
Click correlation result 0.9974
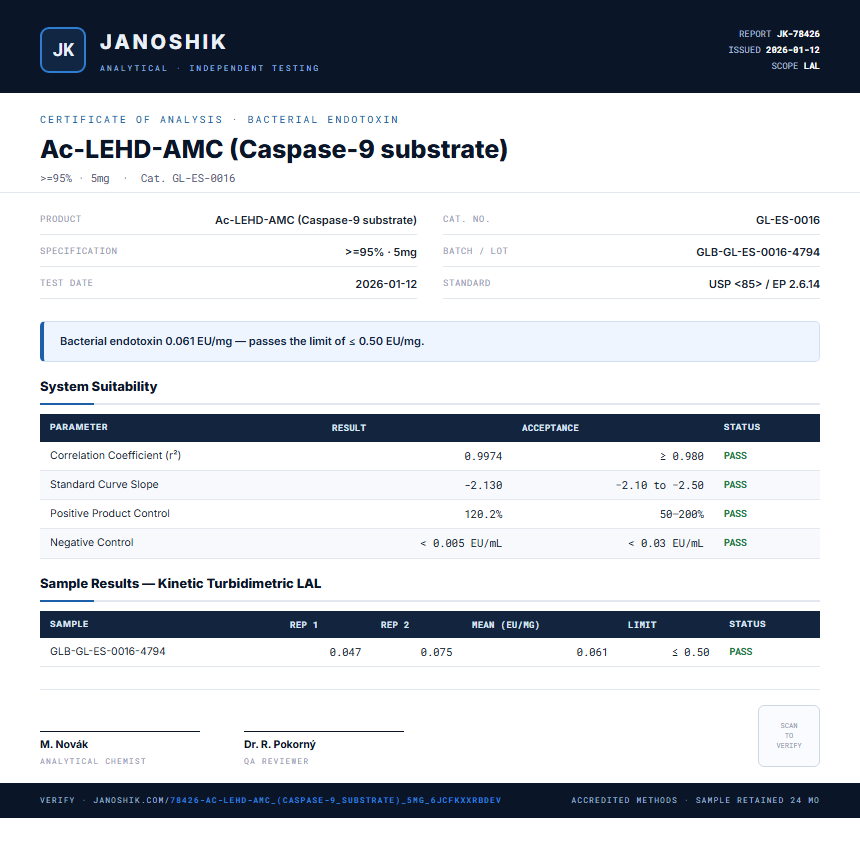point(483,456)
